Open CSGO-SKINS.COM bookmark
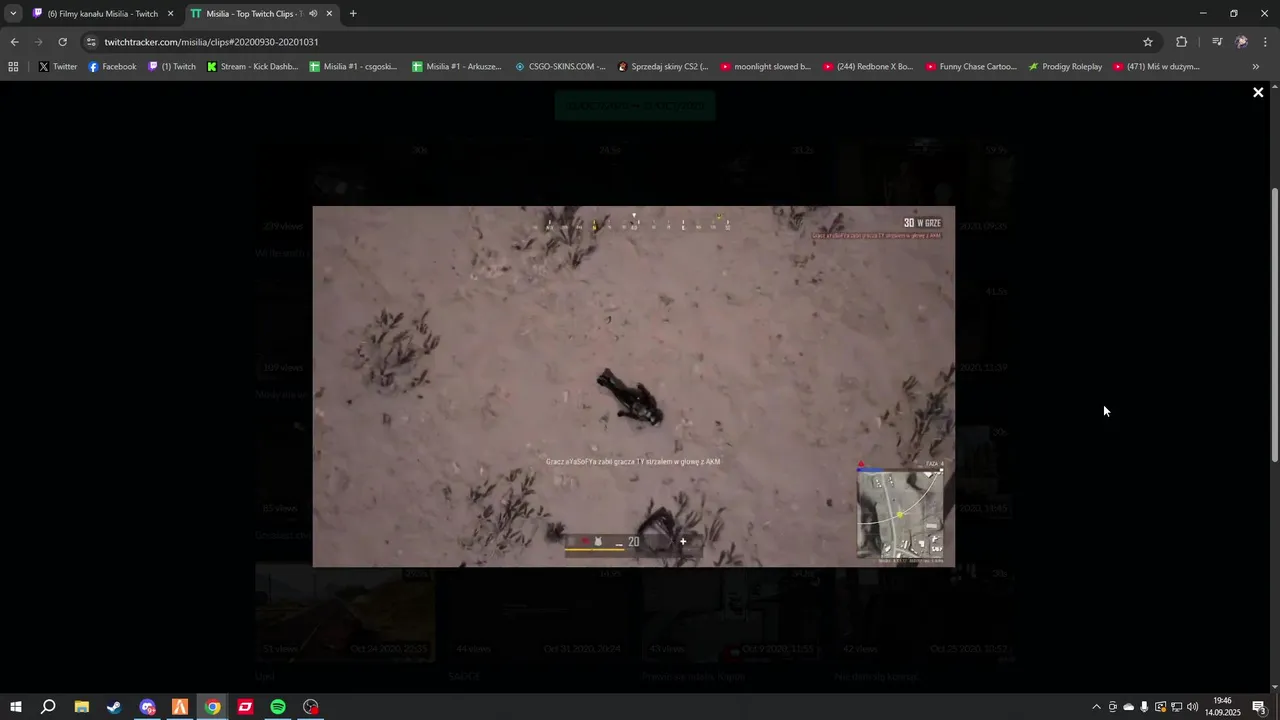The height and width of the screenshot is (720, 1280). [560, 67]
